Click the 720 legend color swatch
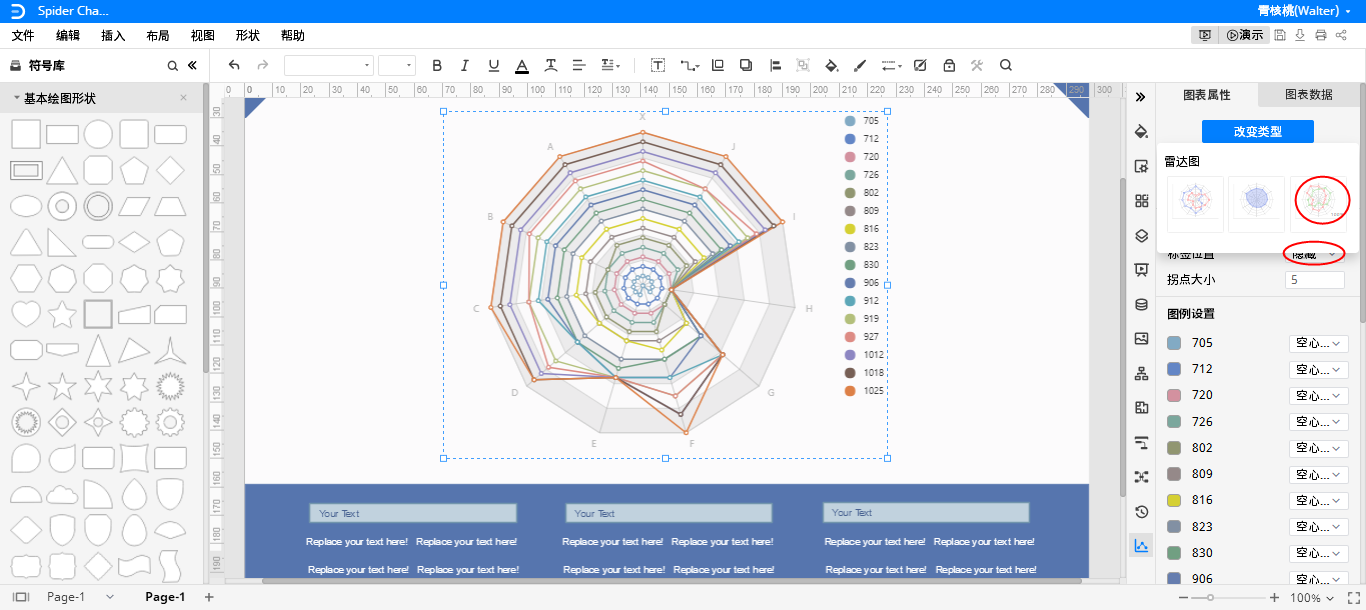The height and width of the screenshot is (610, 1366). [x=1174, y=395]
